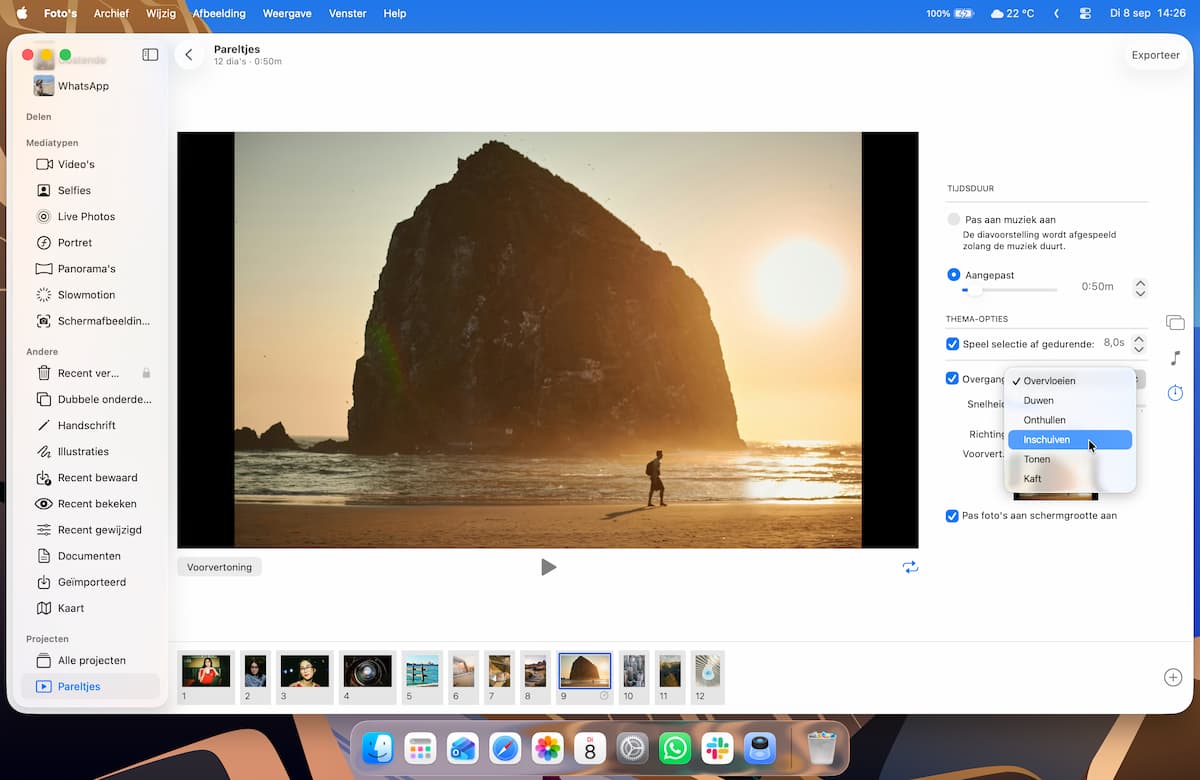The height and width of the screenshot is (780, 1200).
Task: Toggle Speel selectie af gedurende checkbox
Action: click(x=952, y=344)
